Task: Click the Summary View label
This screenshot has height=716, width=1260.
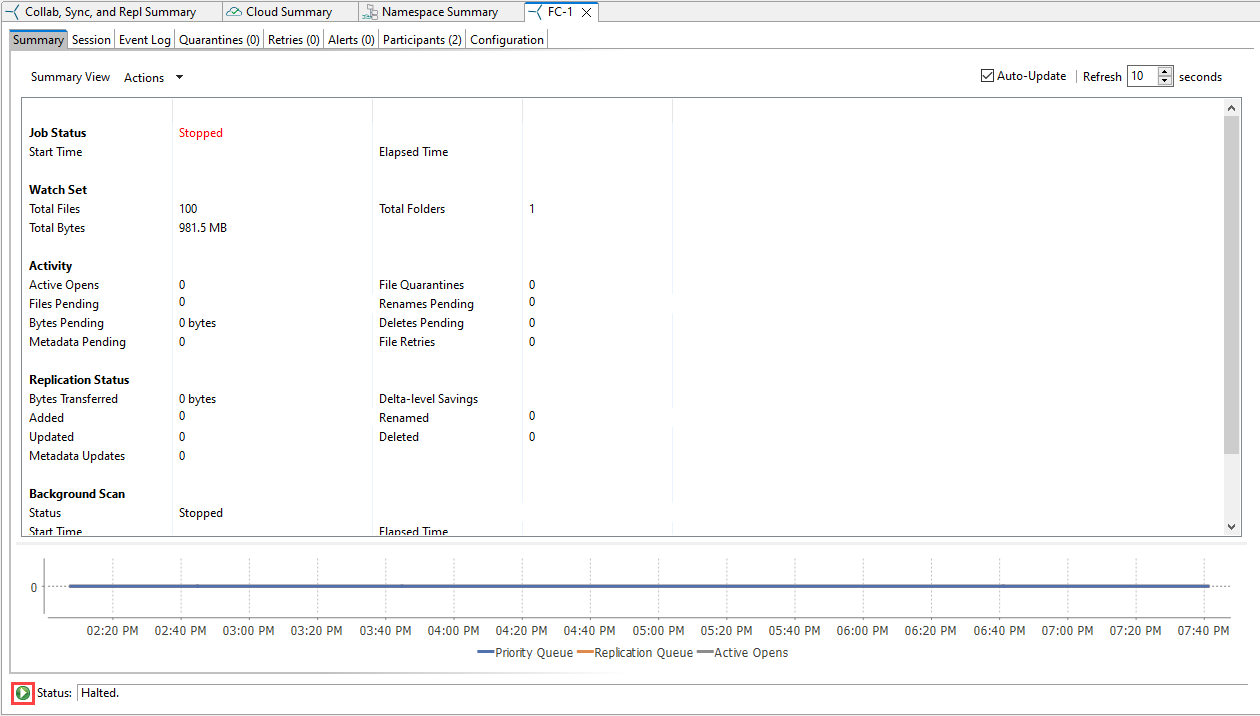Action: 70,76
